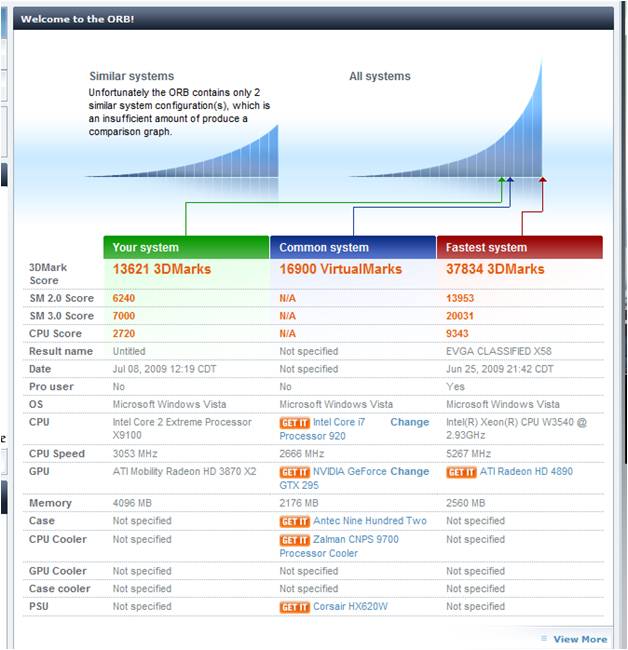Click the Case cooler row label
The width and height of the screenshot is (628, 650).
pyautogui.click(x=59, y=589)
